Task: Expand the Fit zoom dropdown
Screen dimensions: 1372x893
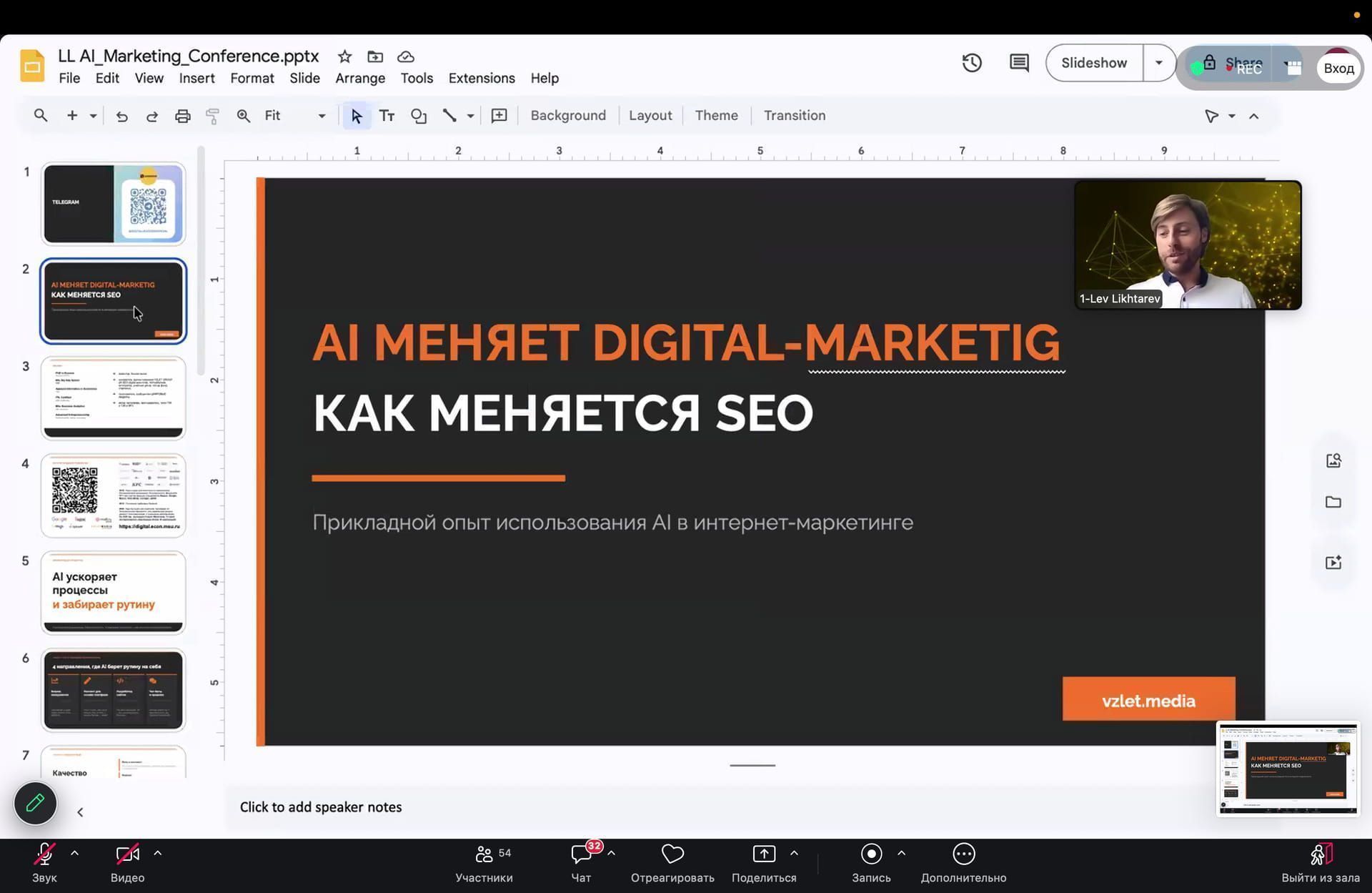Action: coord(322,116)
